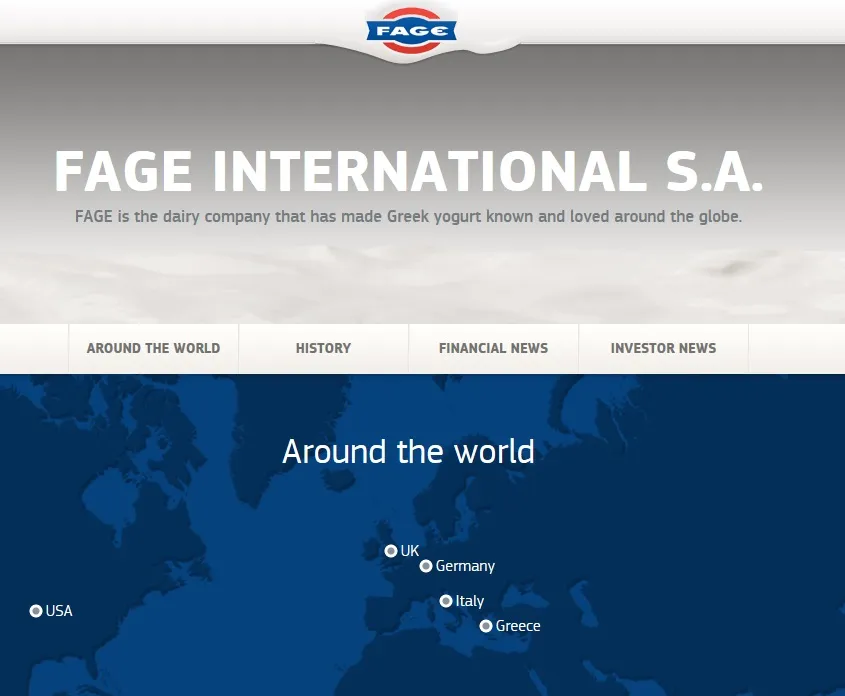Go to the Investor News tab

click(x=663, y=349)
